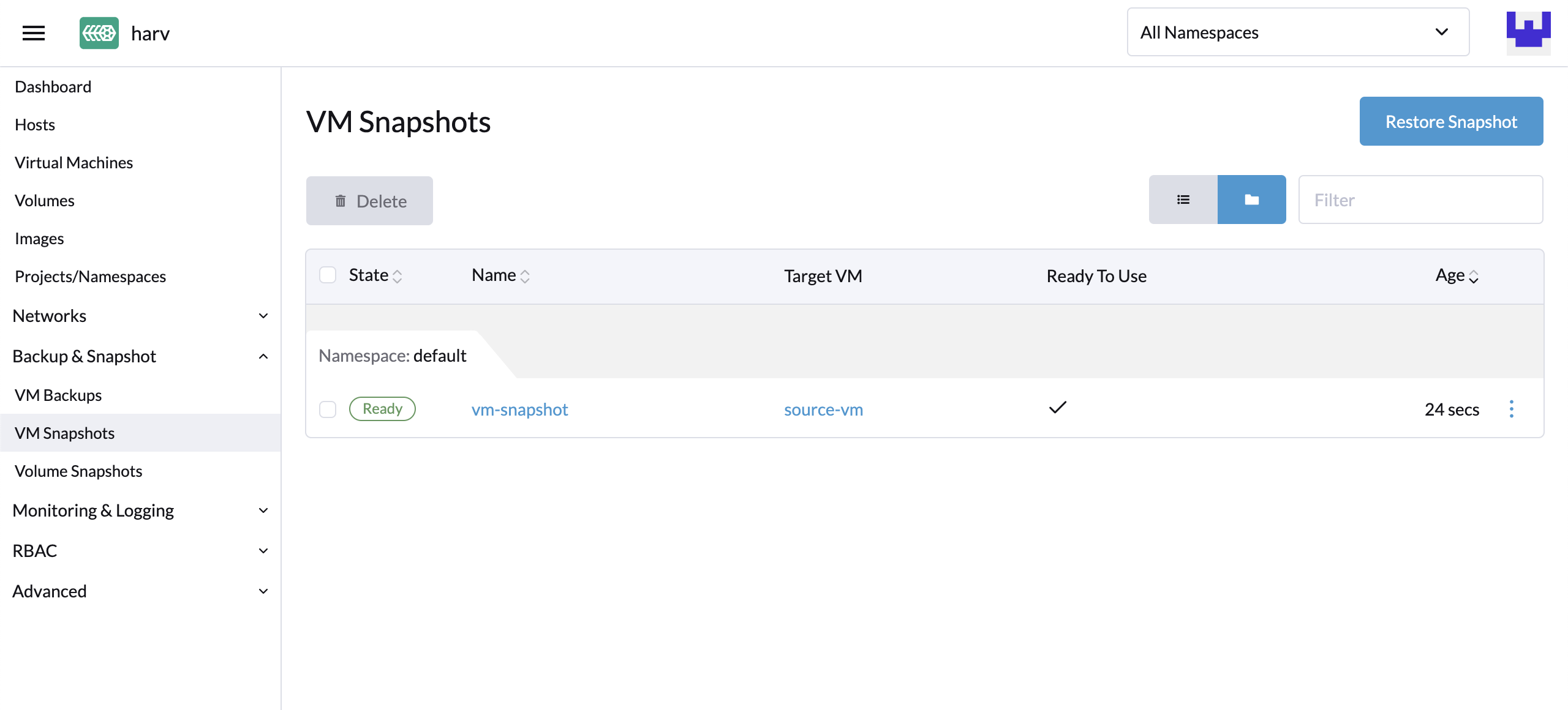Check the select-all checkbox in table header
The image size is (1568, 710).
pyautogui.click(x=328, y=275)
